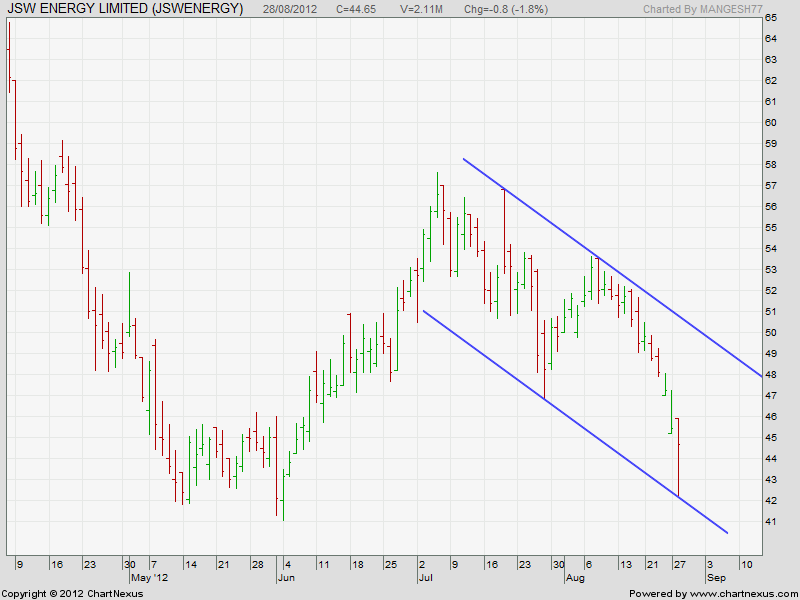The height and width of the screenshot is (600, 800).
Task: Click the volume reading V=2.11M
Action: point(421,9)
